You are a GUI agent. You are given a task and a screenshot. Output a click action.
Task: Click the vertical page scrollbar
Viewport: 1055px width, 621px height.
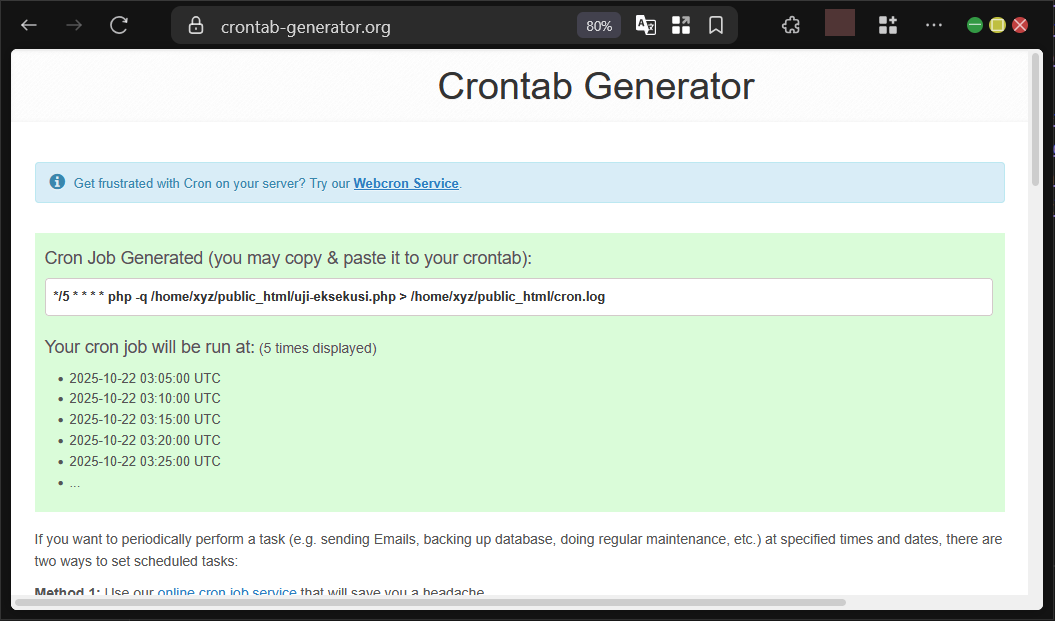(x=1035, y=120)
